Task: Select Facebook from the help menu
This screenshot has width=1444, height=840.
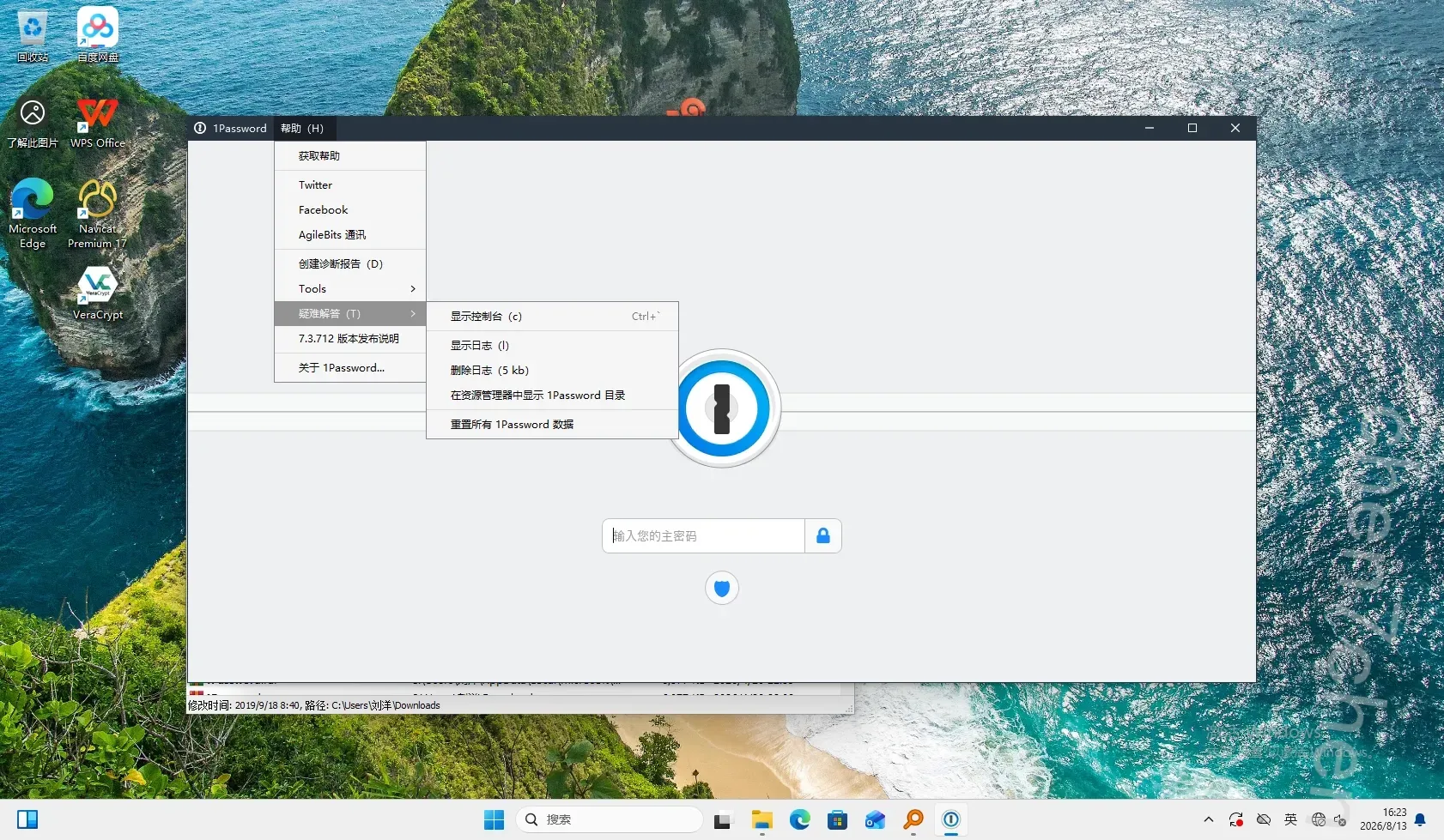Action: click(350, 210)
